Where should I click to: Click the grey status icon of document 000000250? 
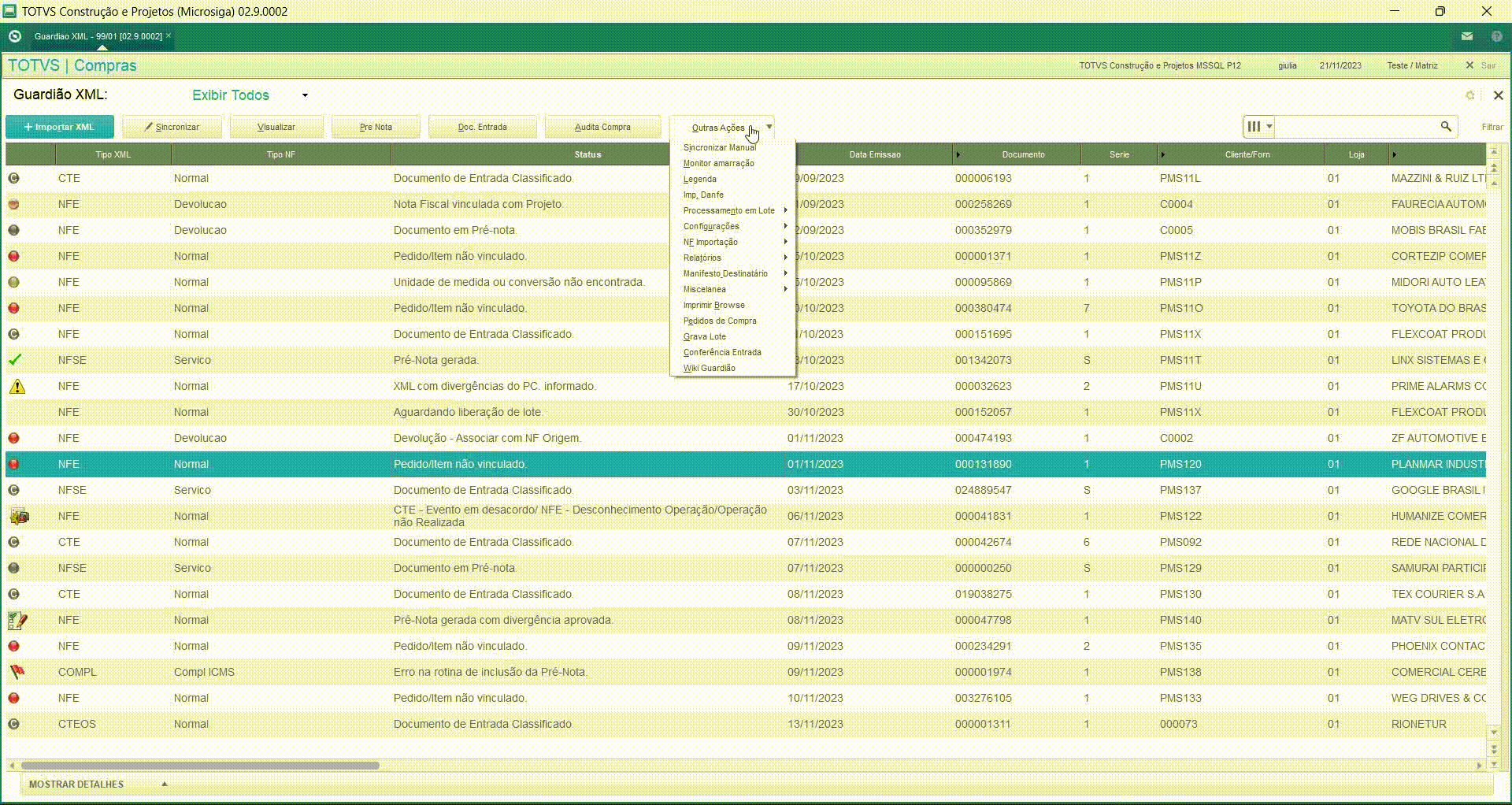13,568
